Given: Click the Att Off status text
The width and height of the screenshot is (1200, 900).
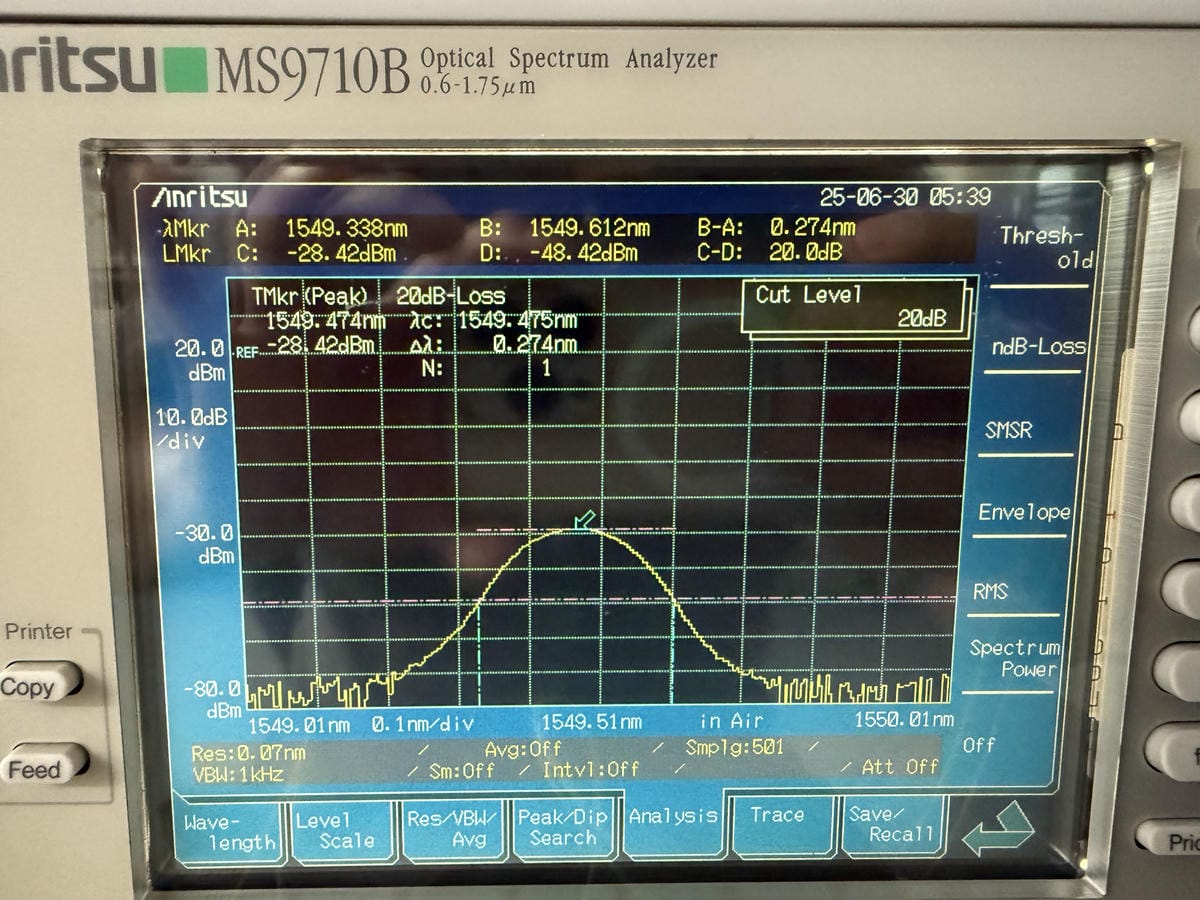Looking at the screenshot, I should pyautogui.click(x=900, y=766).
